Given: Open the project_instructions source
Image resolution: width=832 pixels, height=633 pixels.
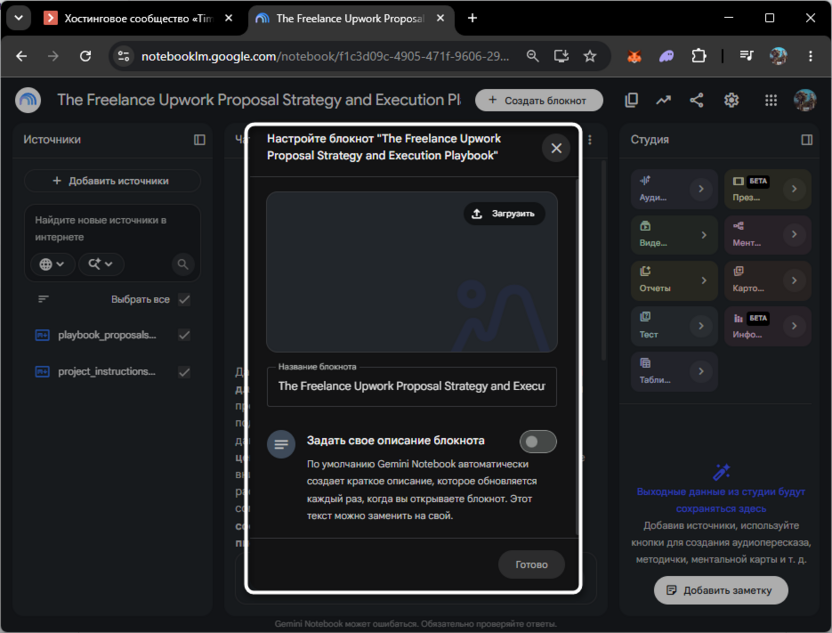Looking at the screenshot, I should [x=107, y=371].
